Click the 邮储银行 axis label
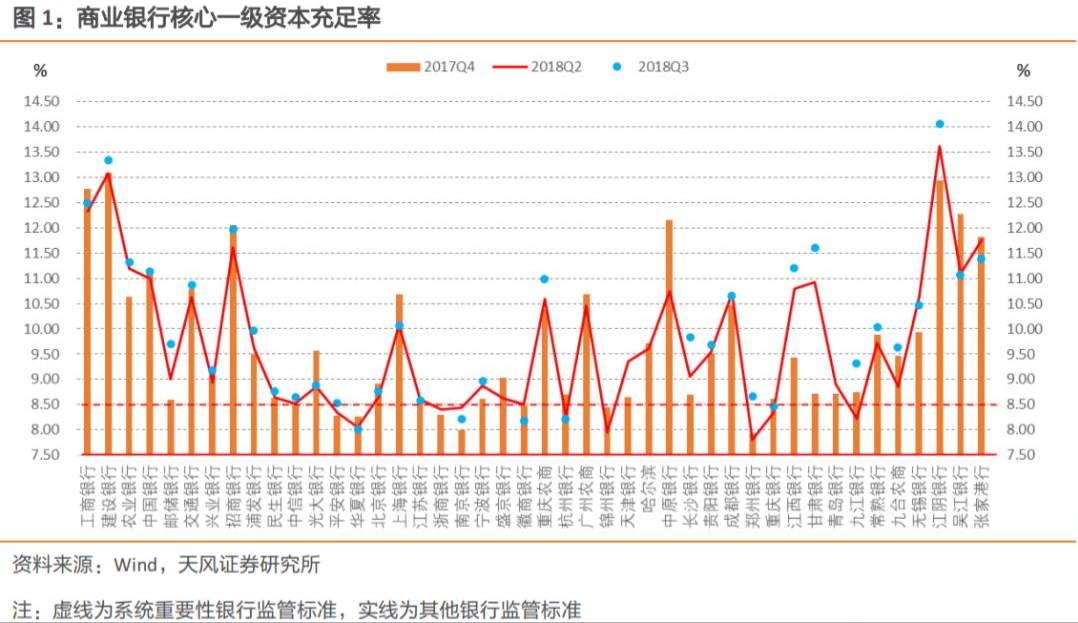Screen dimensions: 1078x623 (x=171, y=496)
